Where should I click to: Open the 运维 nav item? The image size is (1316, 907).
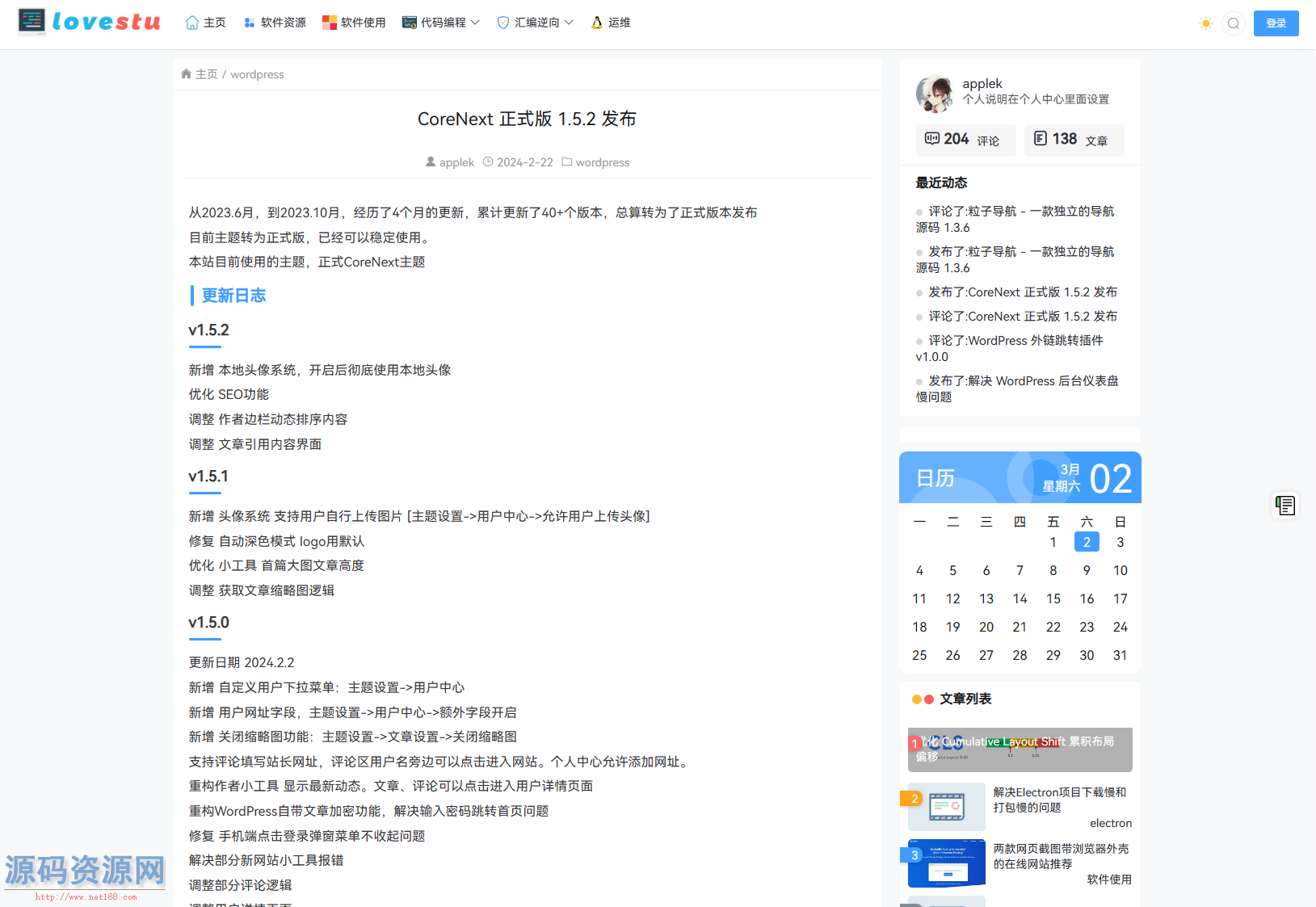[x=611, y=23]
